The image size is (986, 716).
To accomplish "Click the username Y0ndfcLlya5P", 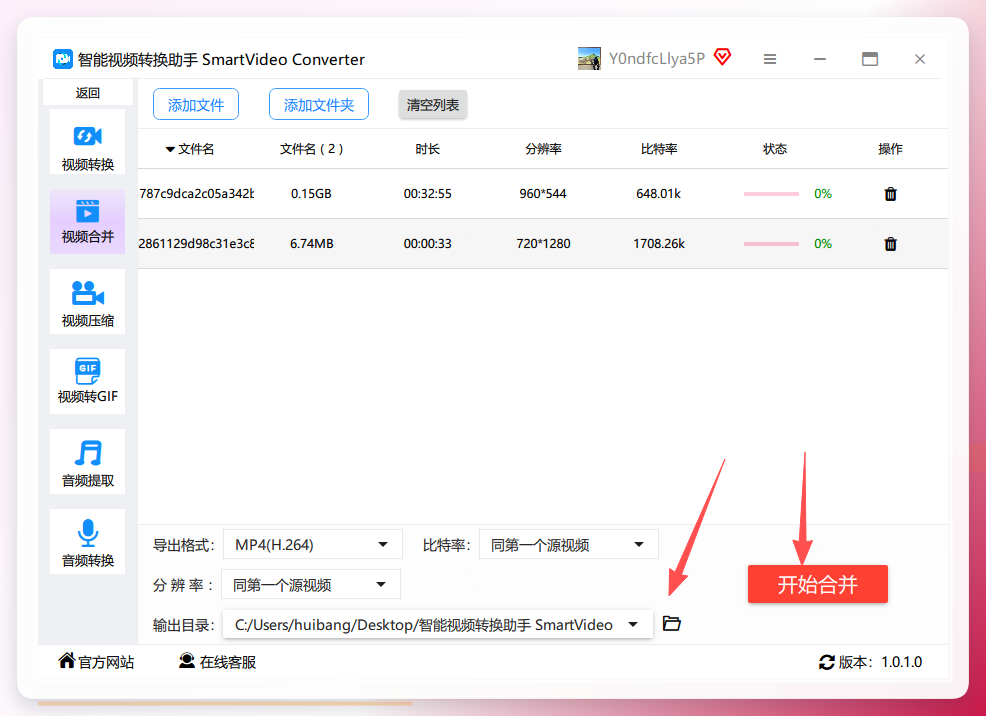I will [x=656, y=58].
